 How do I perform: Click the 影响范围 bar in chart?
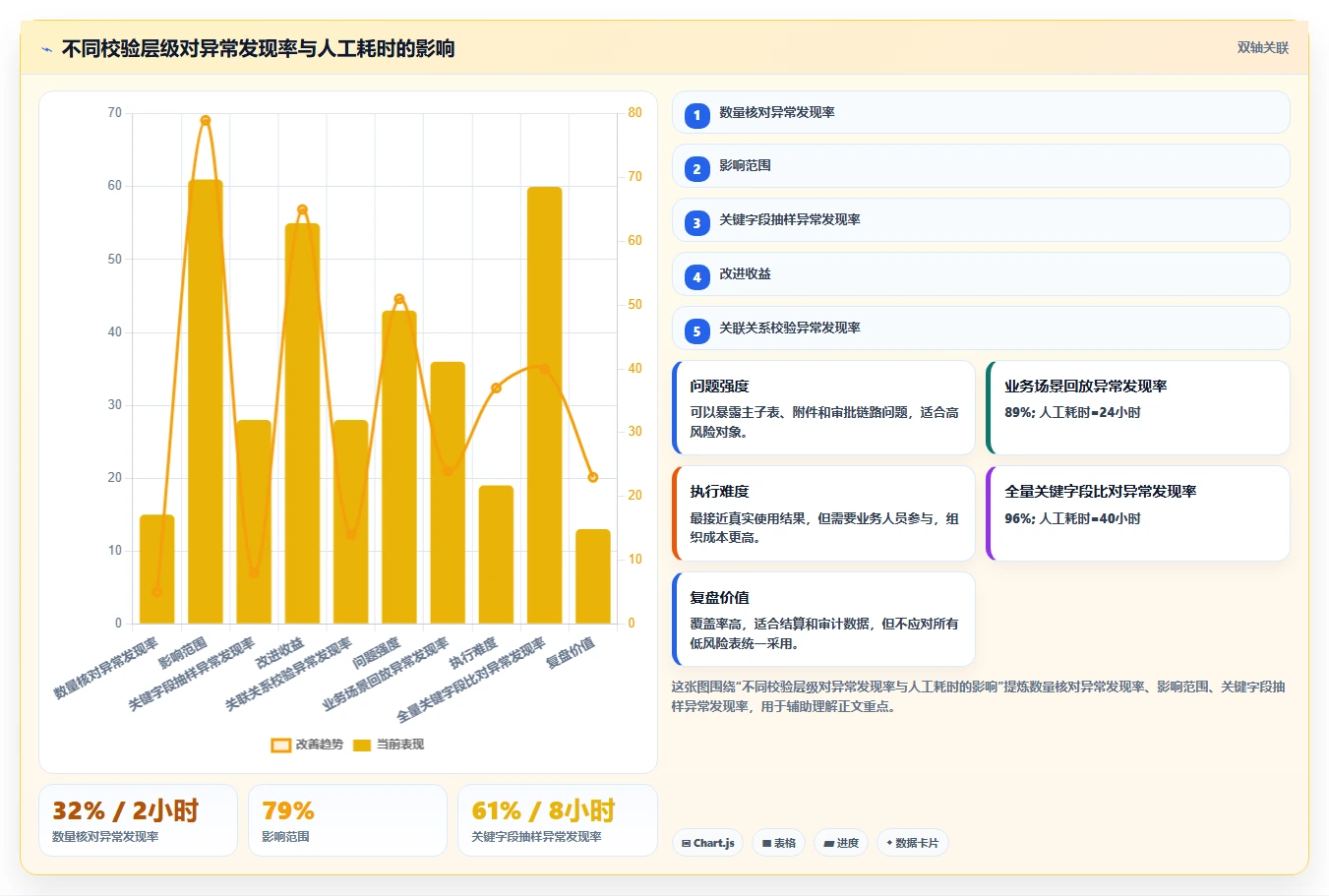[x=206, y=401]
